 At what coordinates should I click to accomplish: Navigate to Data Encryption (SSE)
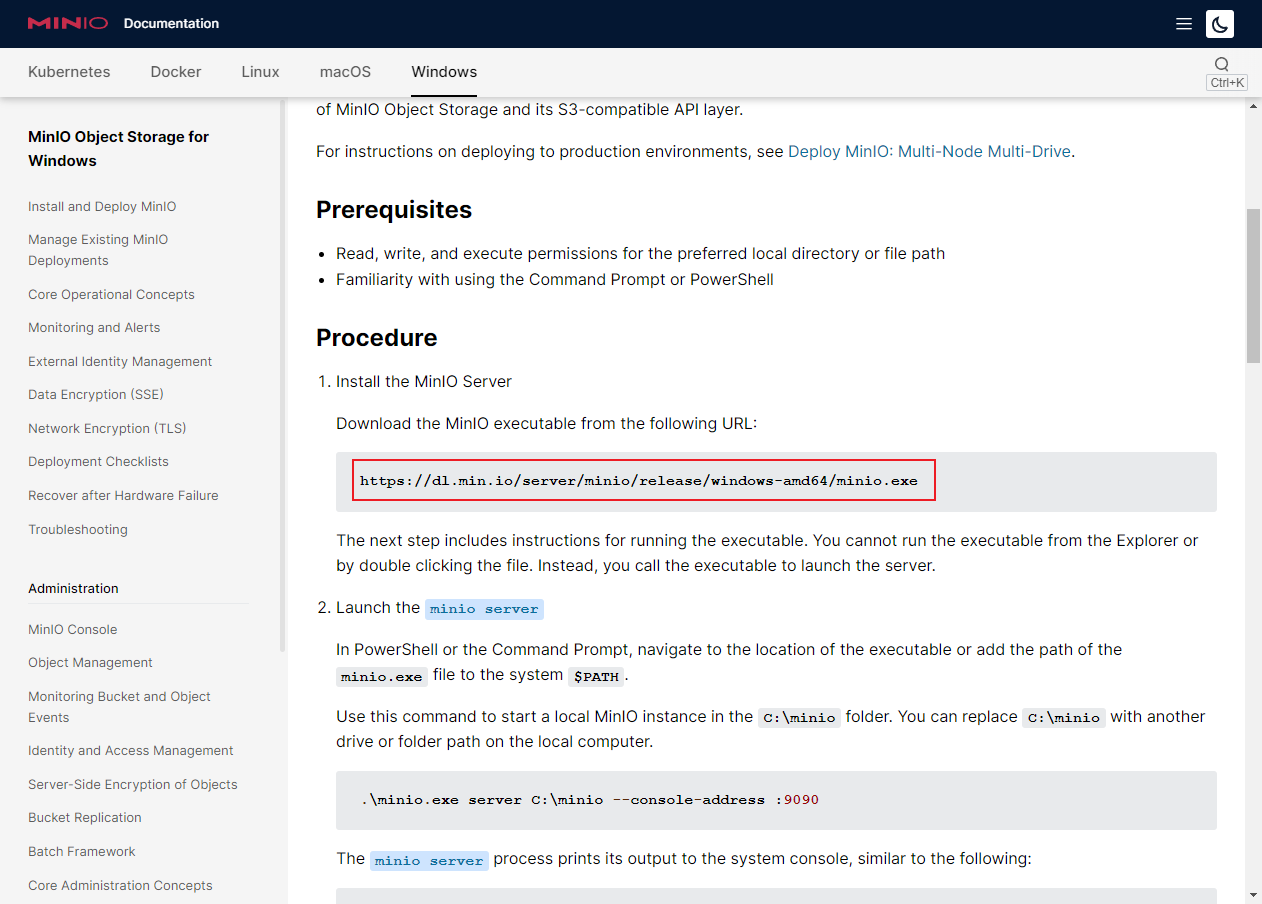(96, 395)
